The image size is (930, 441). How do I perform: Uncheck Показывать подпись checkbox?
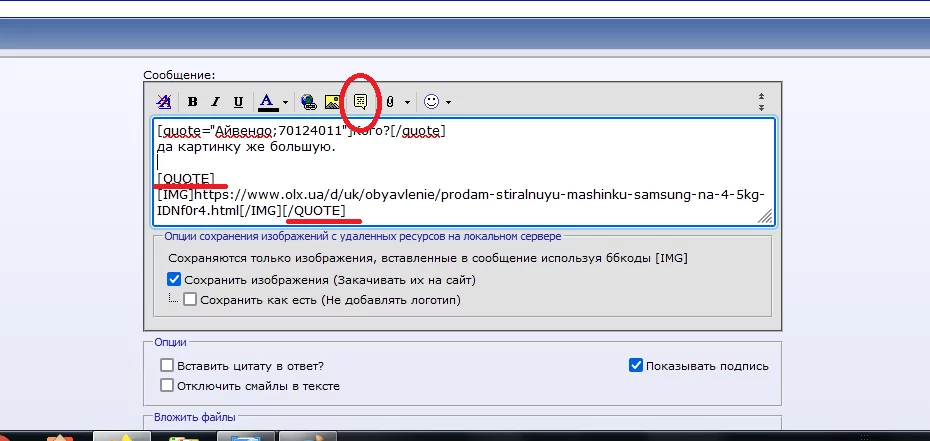click(636, 365)
